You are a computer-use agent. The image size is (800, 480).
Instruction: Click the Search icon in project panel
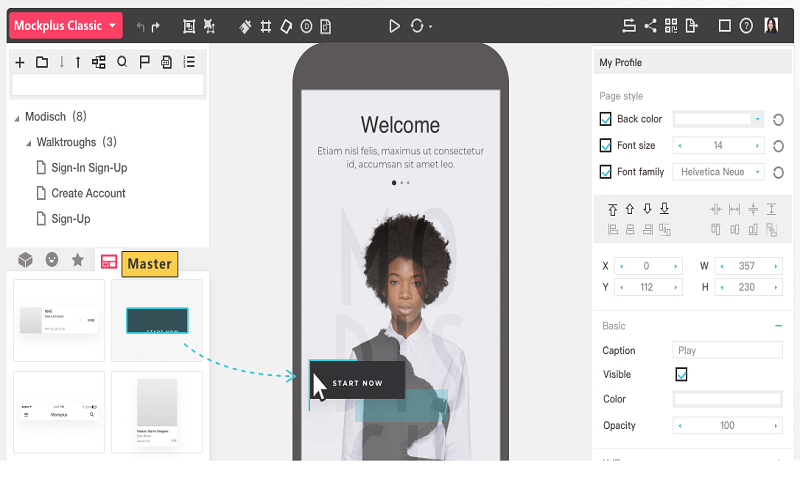click(122, 62)
